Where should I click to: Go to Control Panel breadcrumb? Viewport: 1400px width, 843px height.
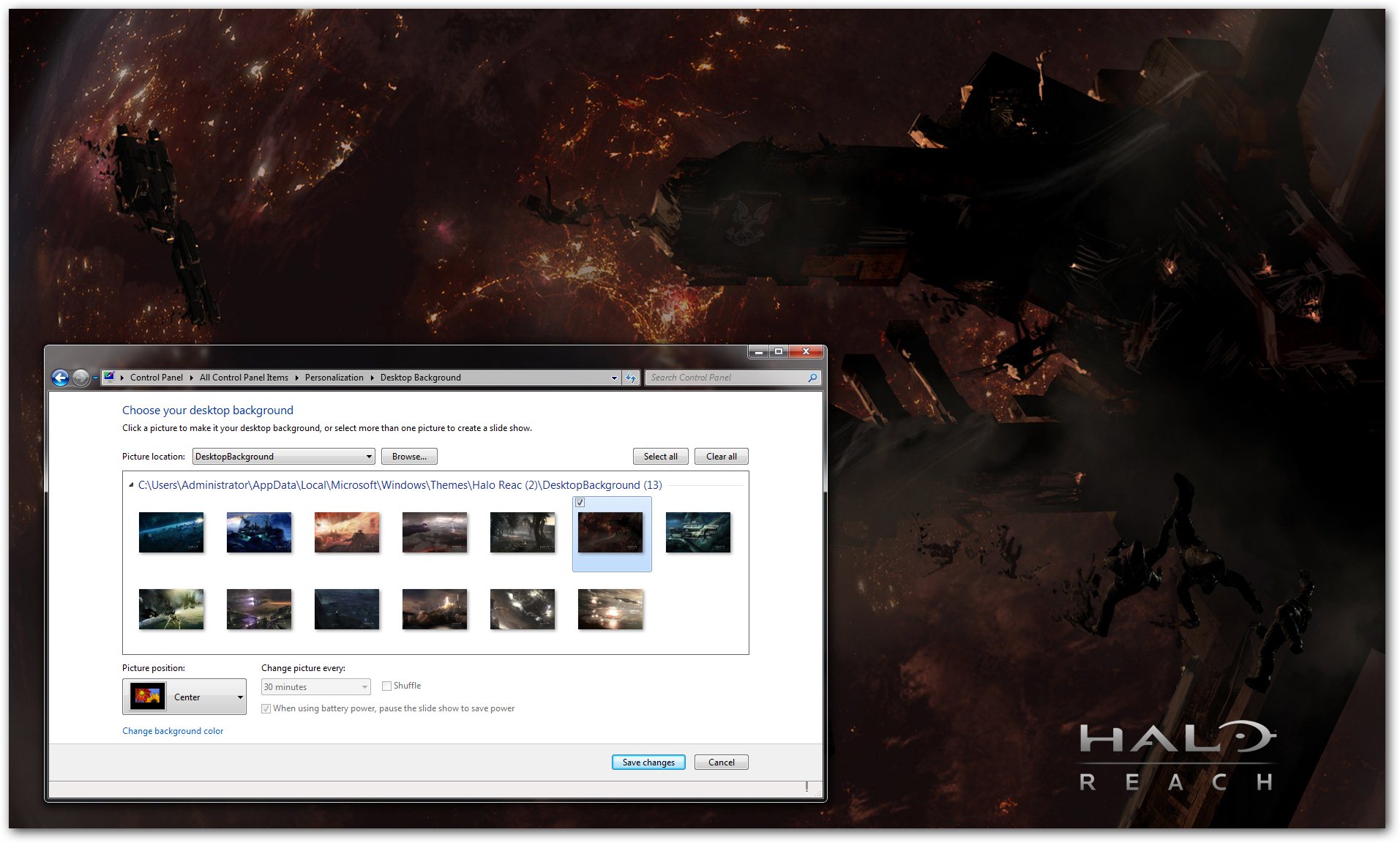(157, 378)
